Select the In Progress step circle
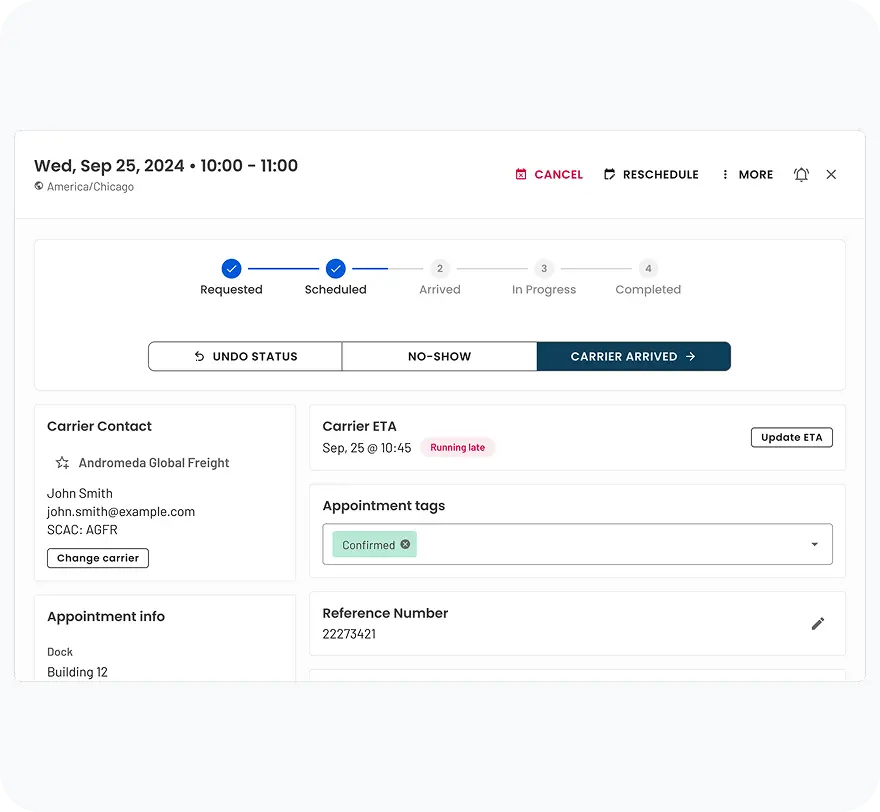 coord(543,269)
